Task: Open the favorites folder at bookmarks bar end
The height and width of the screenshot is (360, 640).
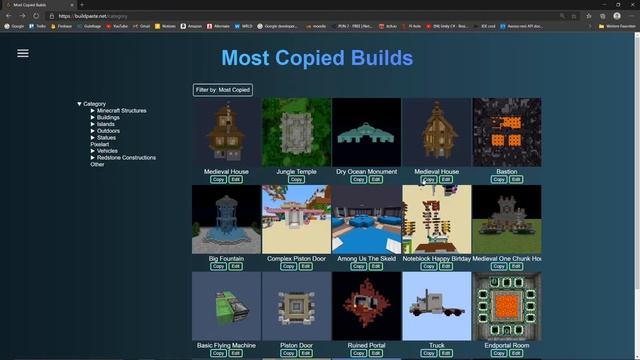Action: coord(617,26)
